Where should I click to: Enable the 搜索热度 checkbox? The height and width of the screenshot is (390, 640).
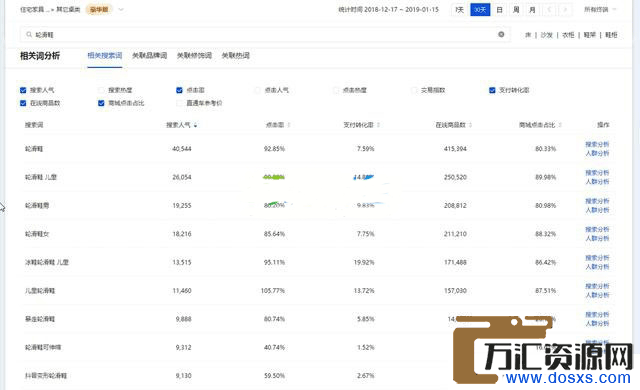(101, 90)
